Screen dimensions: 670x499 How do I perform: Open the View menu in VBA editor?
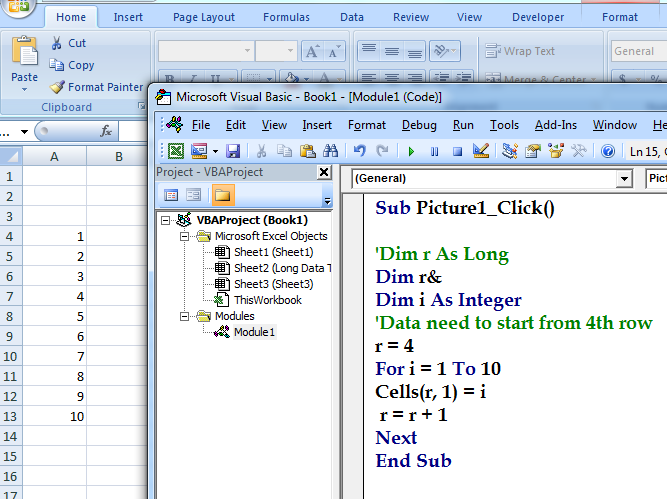pos(274,125)
